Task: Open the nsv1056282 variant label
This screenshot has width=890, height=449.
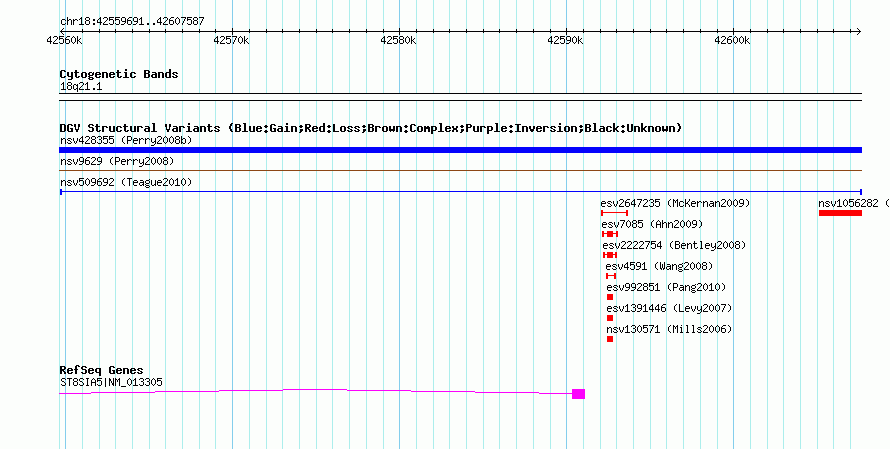Action: coord(854,203)
